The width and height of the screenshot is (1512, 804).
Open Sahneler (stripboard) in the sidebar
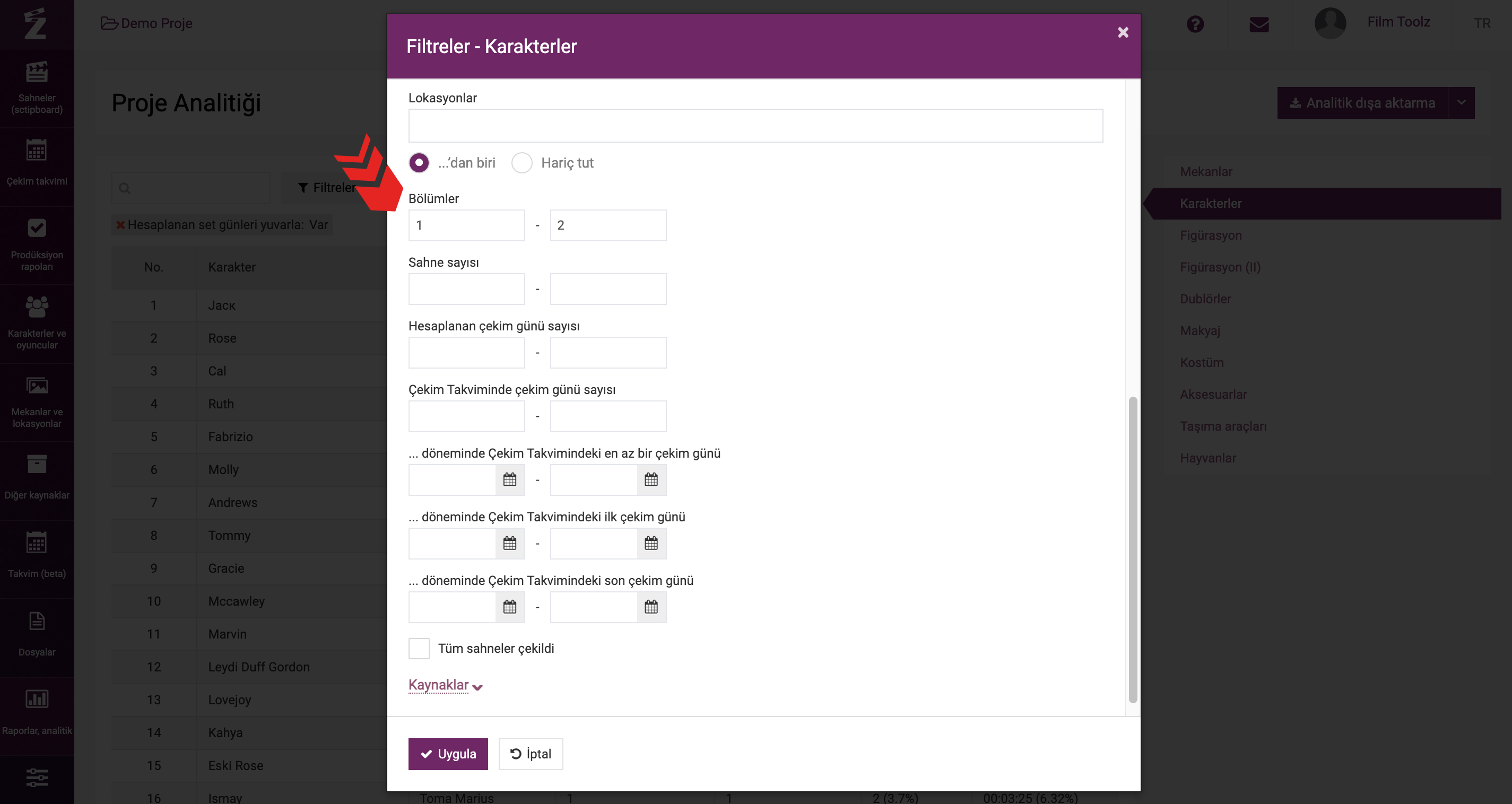coord(37,88)
